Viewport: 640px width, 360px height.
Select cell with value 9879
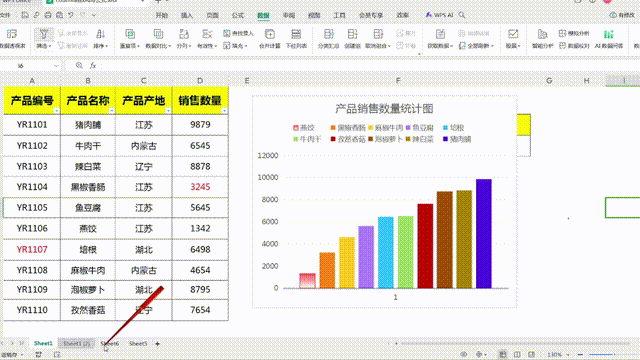[x=200, y=124]
